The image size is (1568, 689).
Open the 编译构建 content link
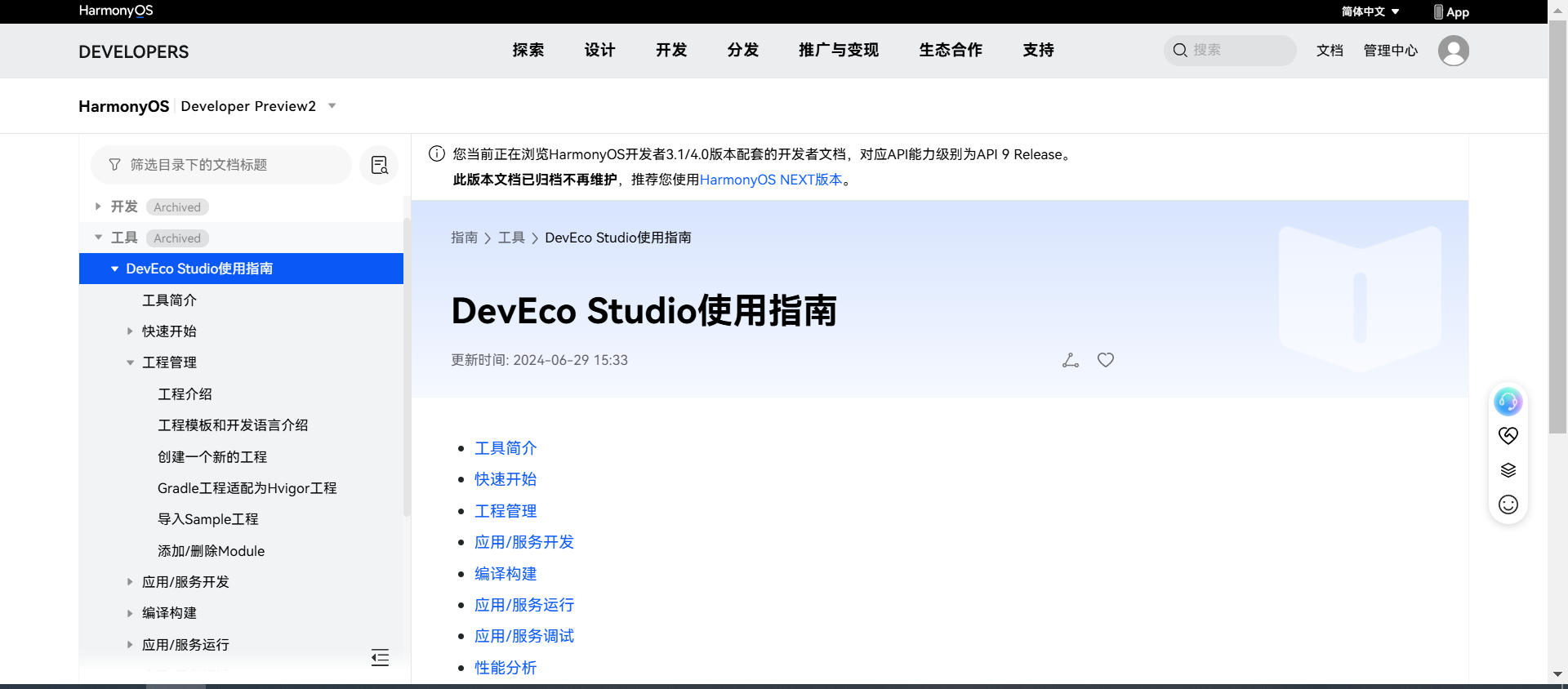(x=506, y=574)
